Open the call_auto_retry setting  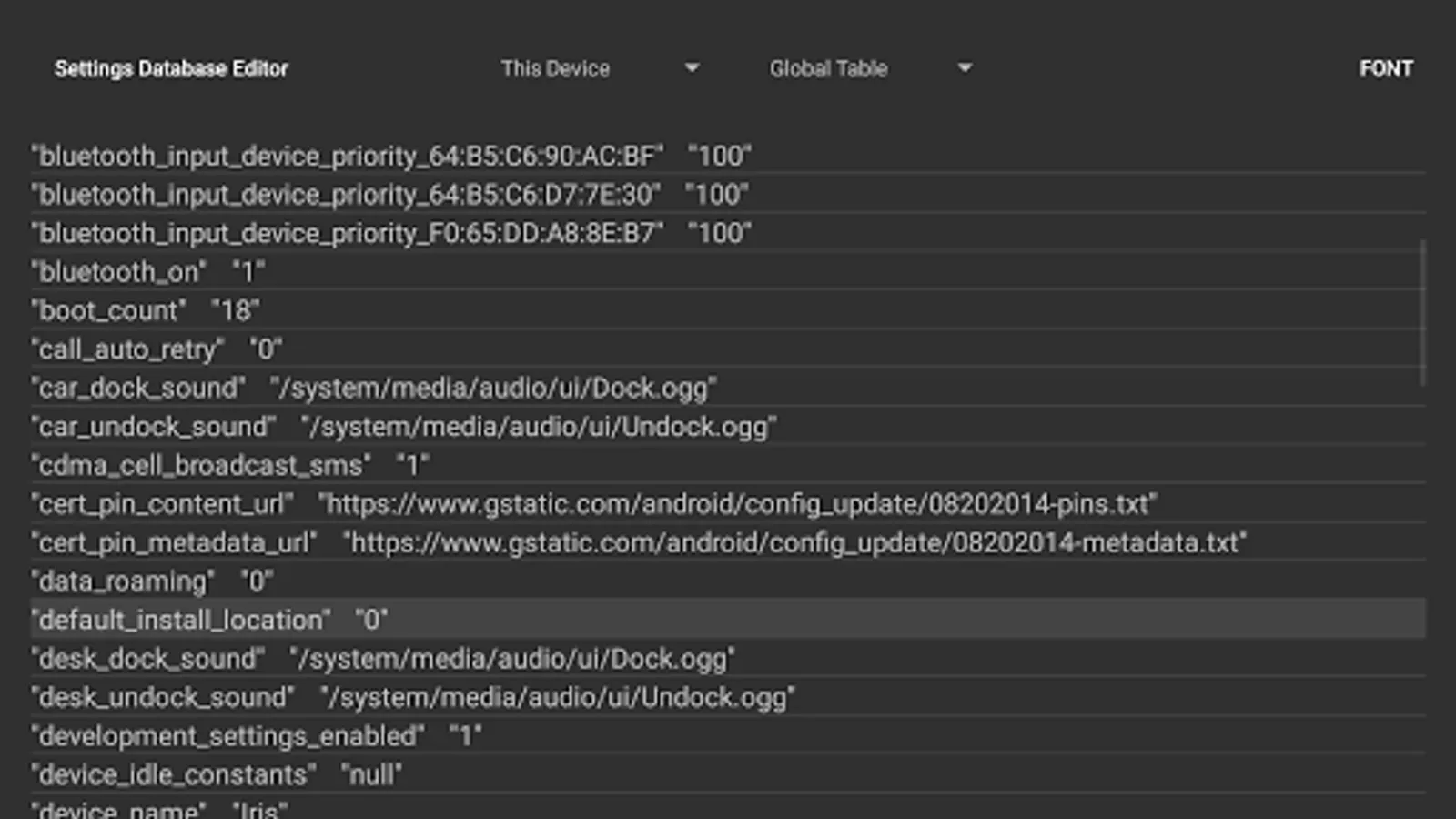tap(155, 349)
